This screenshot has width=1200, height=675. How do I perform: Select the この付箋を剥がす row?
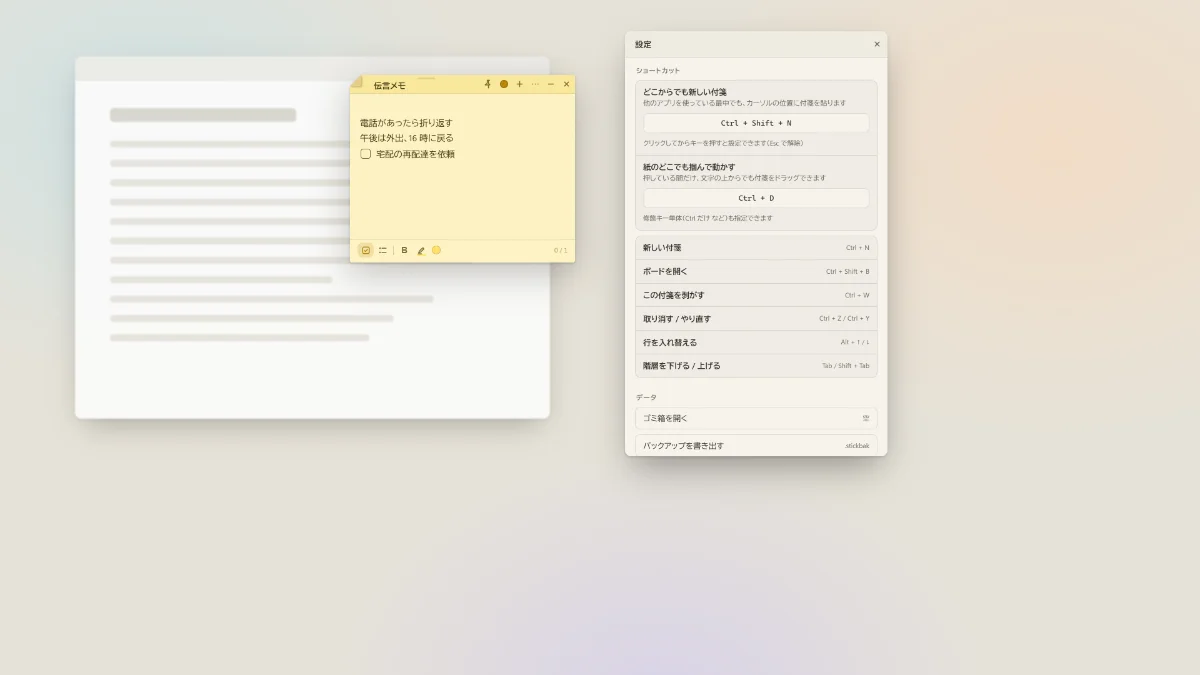756,295
